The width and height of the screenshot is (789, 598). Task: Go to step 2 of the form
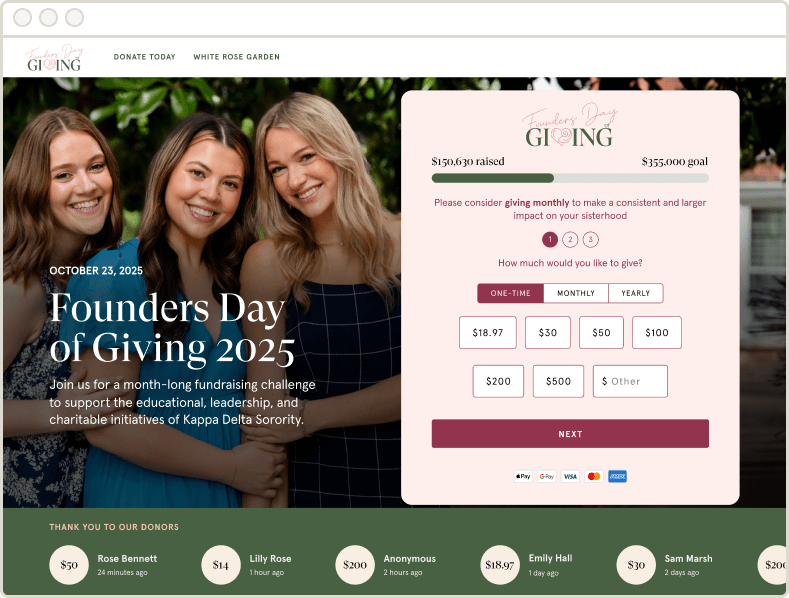[x=570, y=240]
